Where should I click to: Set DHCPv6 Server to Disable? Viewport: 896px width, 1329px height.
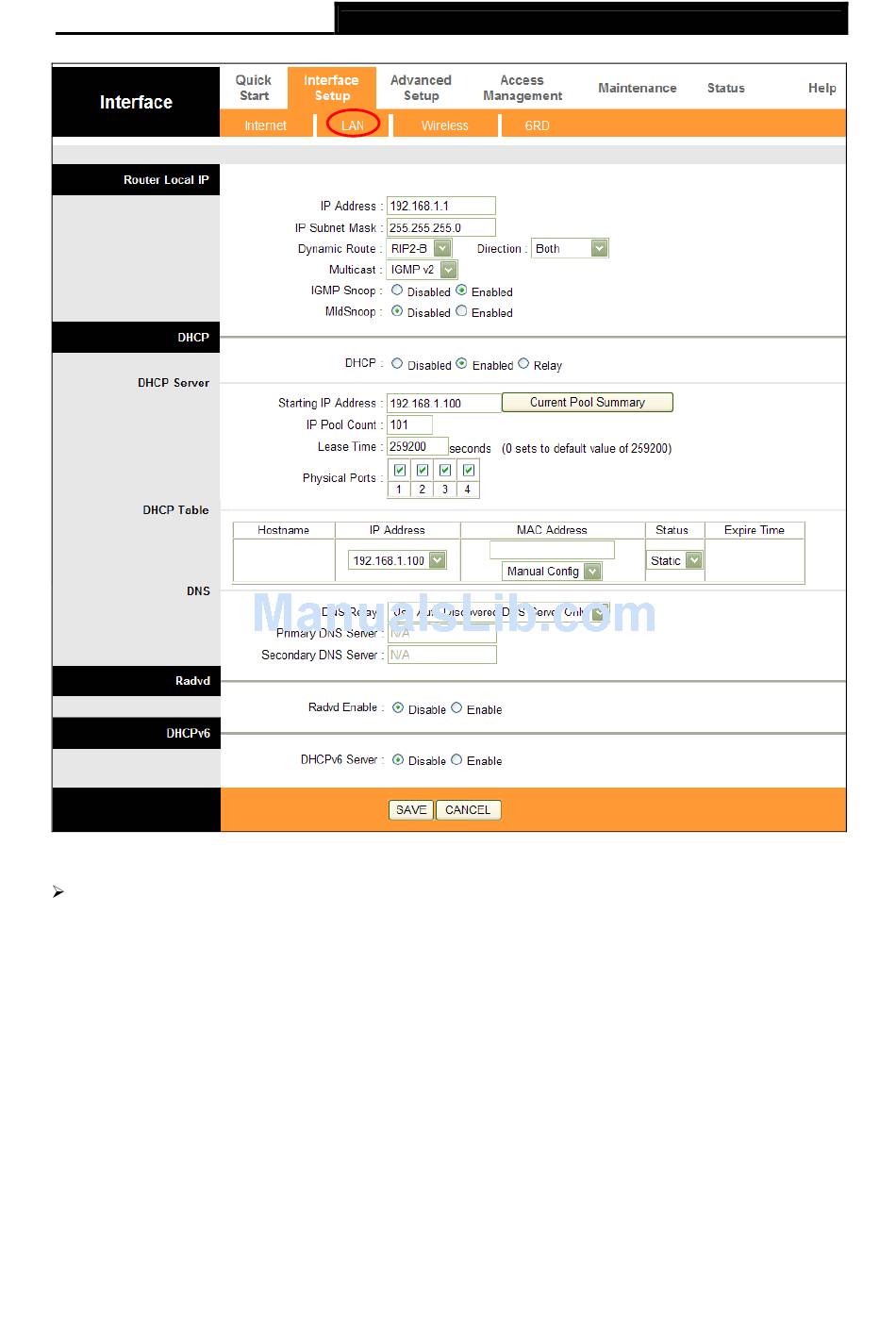[x=398, y=759]
